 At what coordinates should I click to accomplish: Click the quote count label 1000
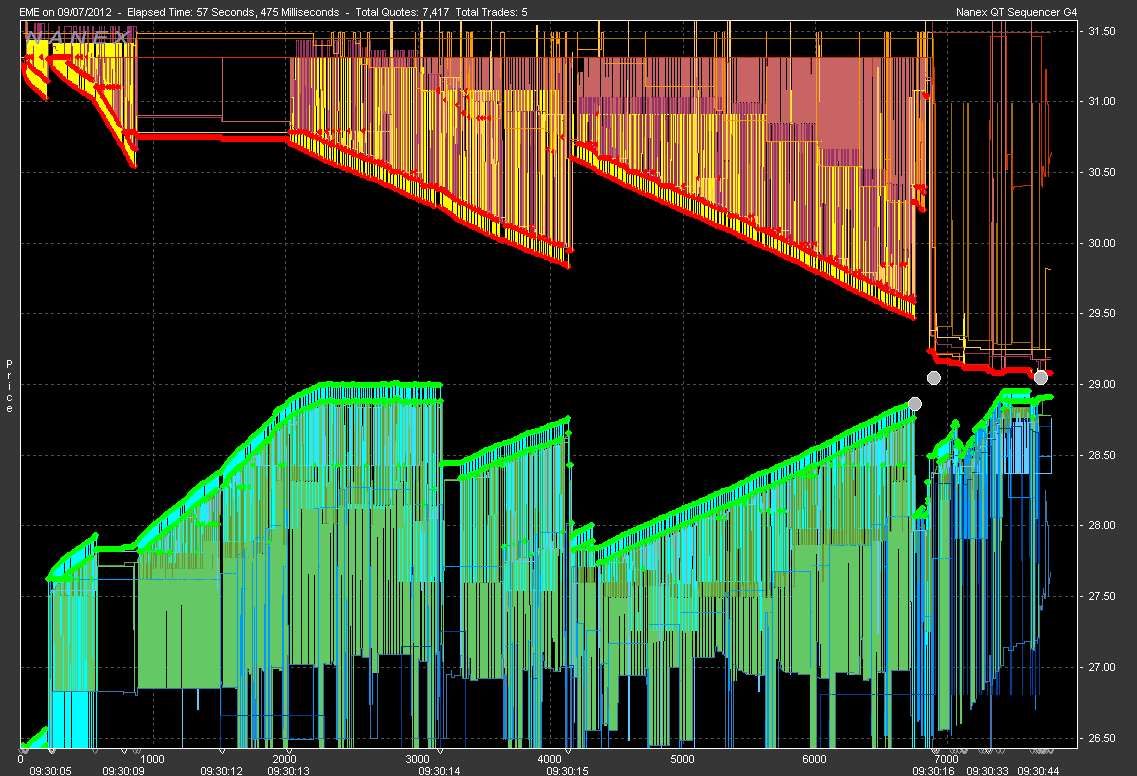[152, 759]
